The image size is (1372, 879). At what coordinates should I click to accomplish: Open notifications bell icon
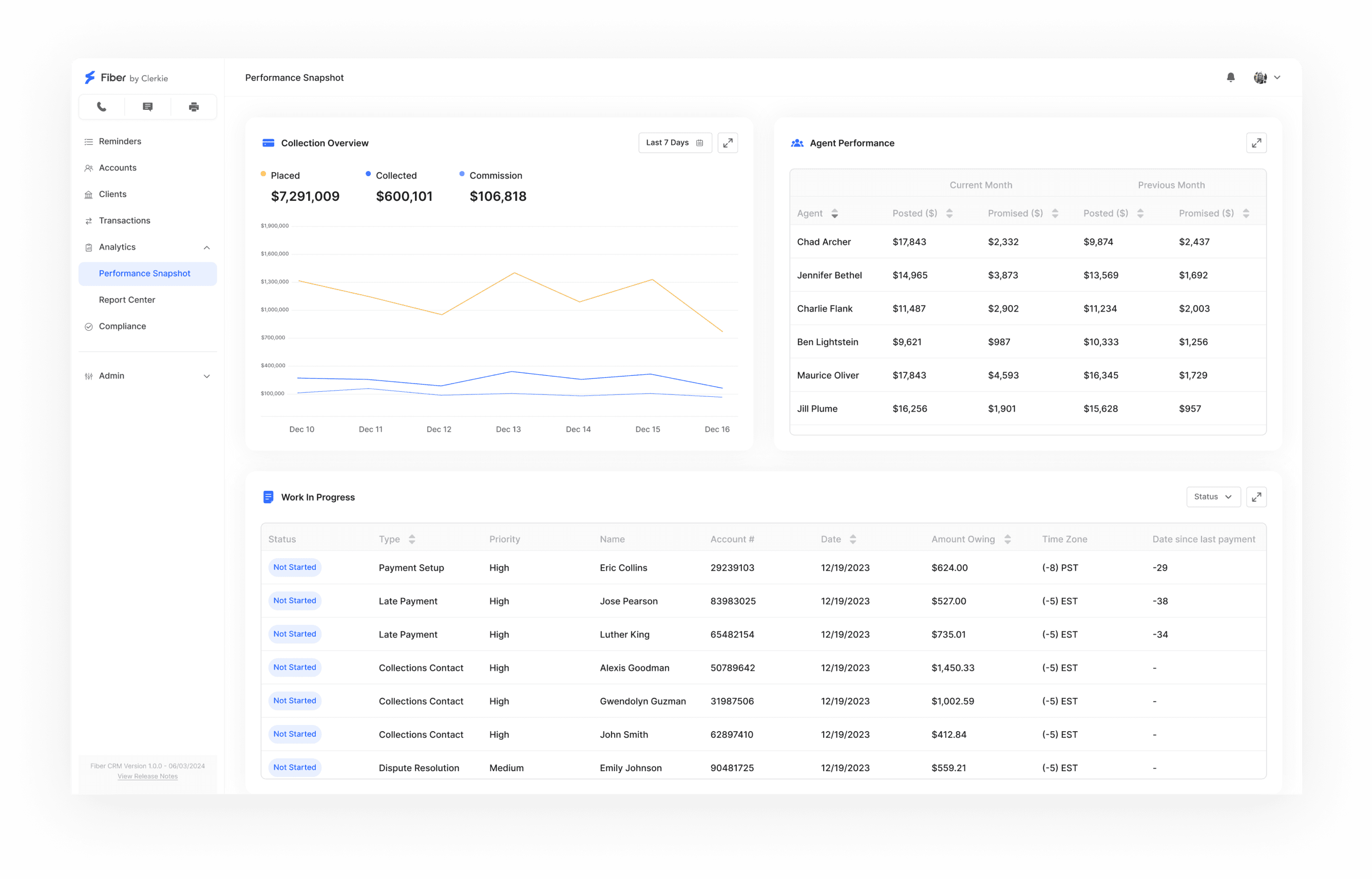1230,78
